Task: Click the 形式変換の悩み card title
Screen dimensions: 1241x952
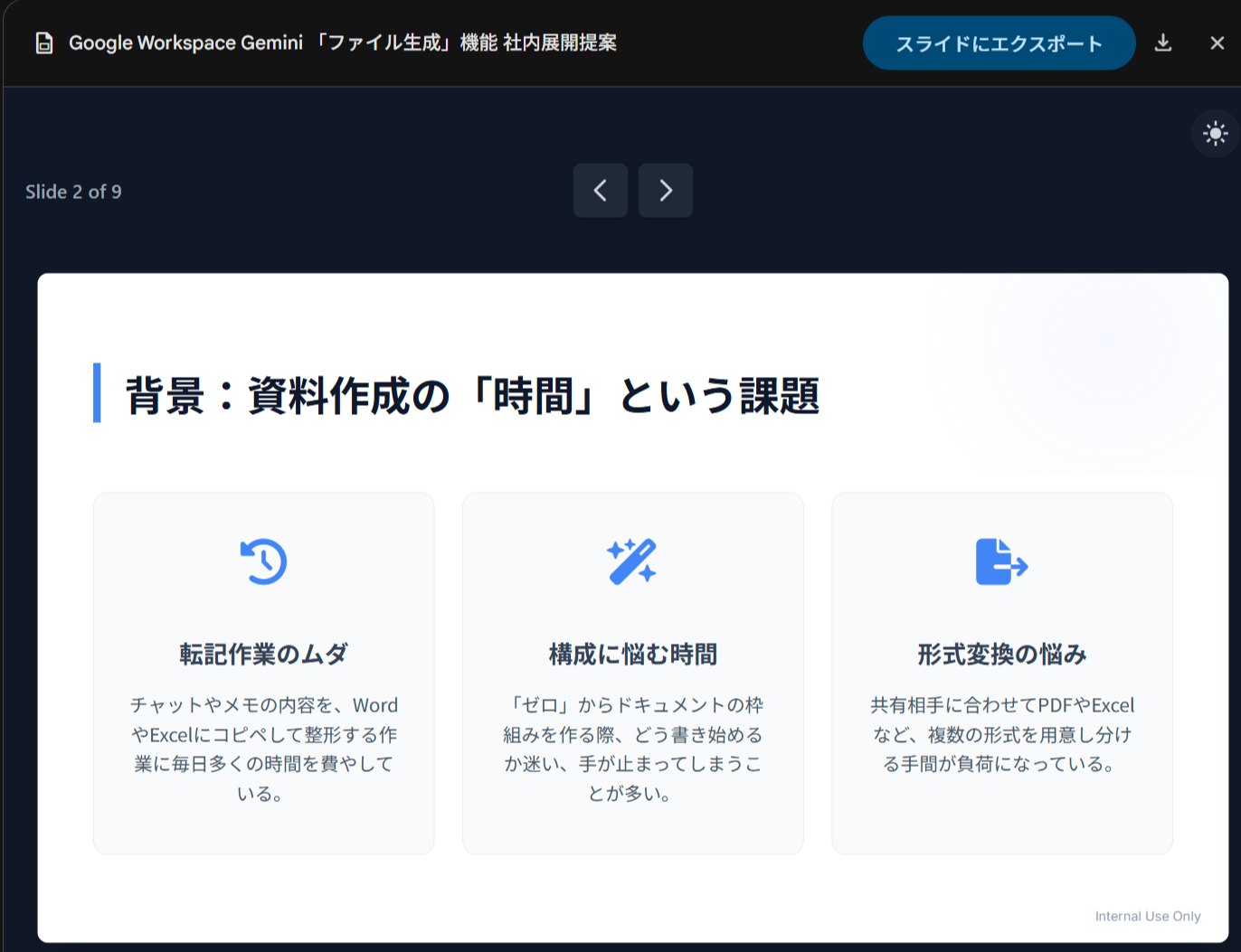Action: point(1002,654)
